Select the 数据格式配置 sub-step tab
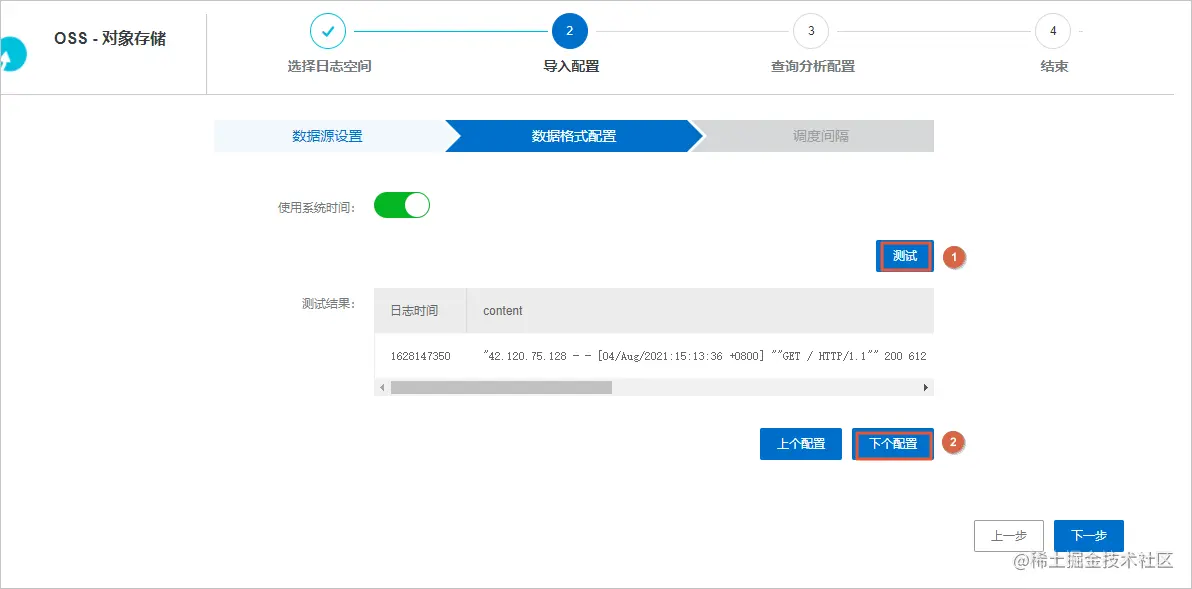The image size is (1192, 589). click(x=574, y=137)
